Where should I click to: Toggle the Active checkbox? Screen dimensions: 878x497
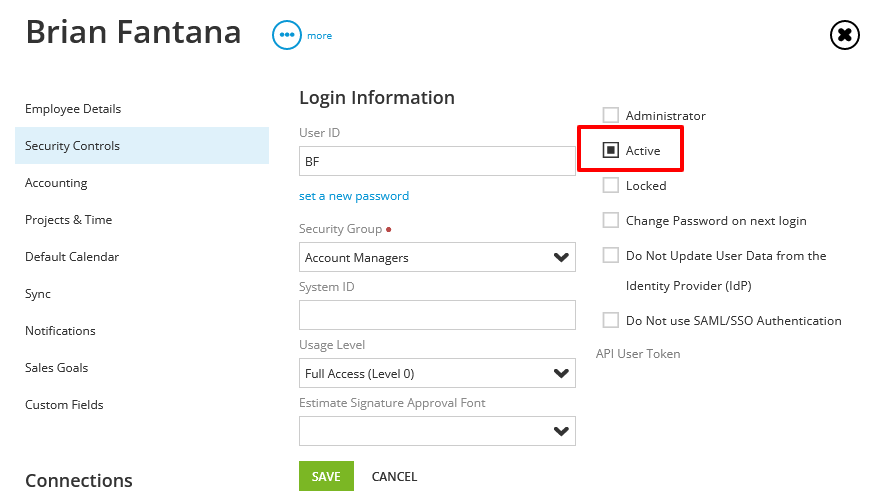(x=610, y=150)
